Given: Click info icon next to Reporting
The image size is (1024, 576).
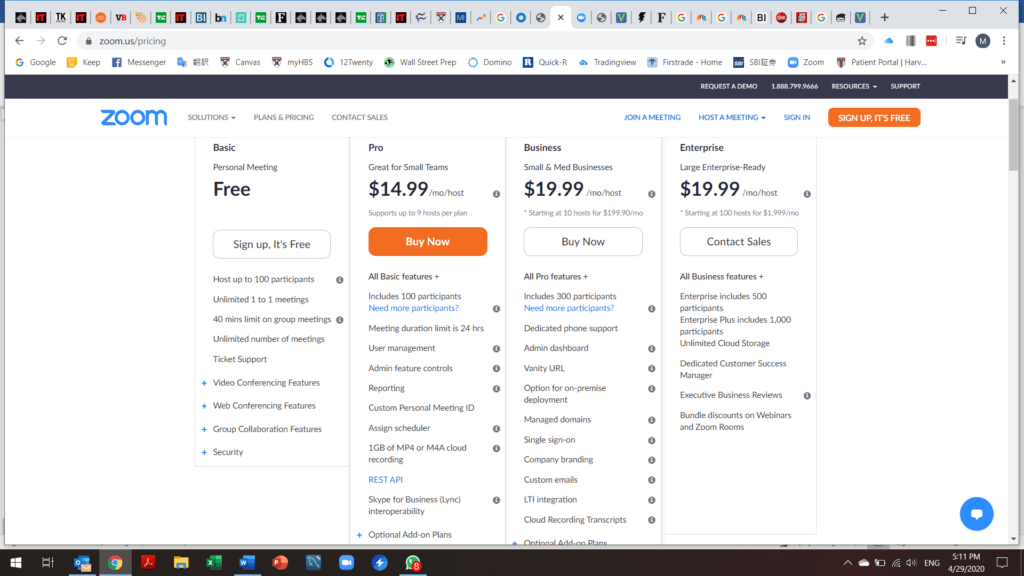Looking at the screenshot, I should pyautogui.click(x=496, y=388).
